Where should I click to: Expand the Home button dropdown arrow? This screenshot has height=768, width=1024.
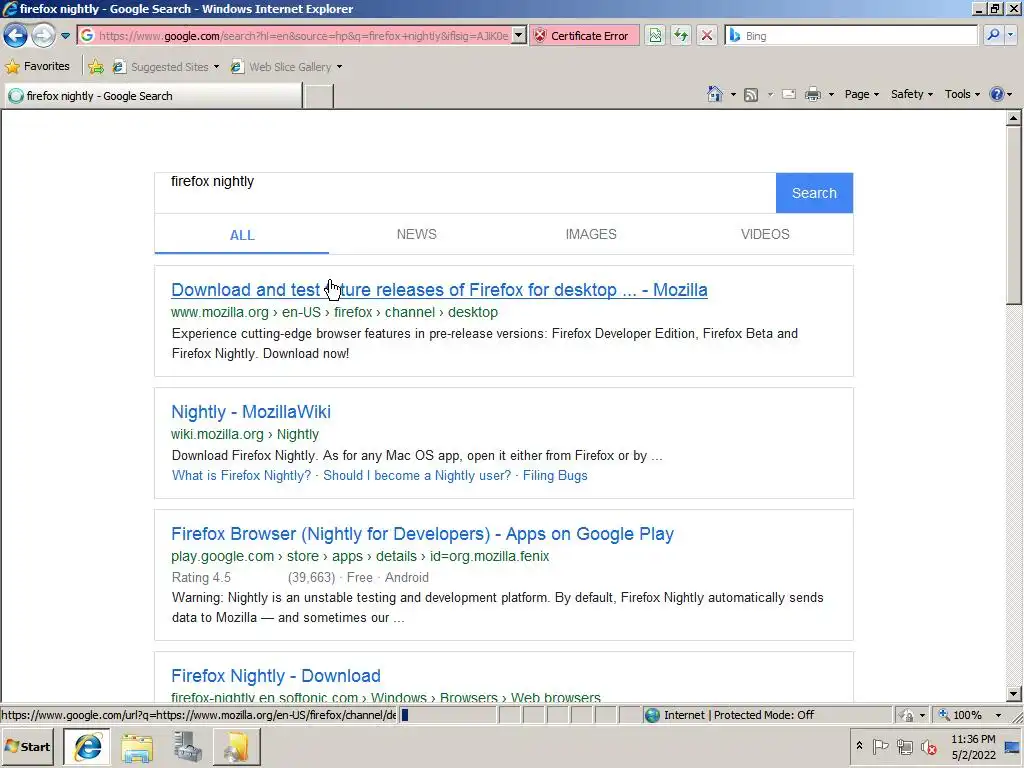tap(733, 94)
